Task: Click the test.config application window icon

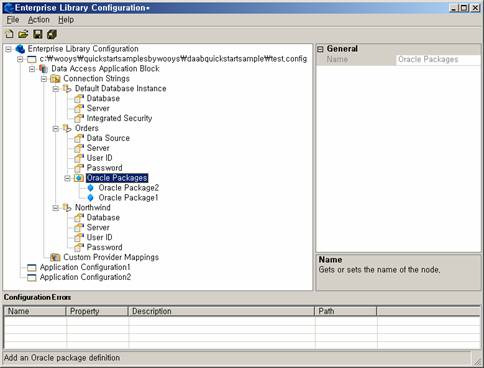Action: click(x=32, y=59)
